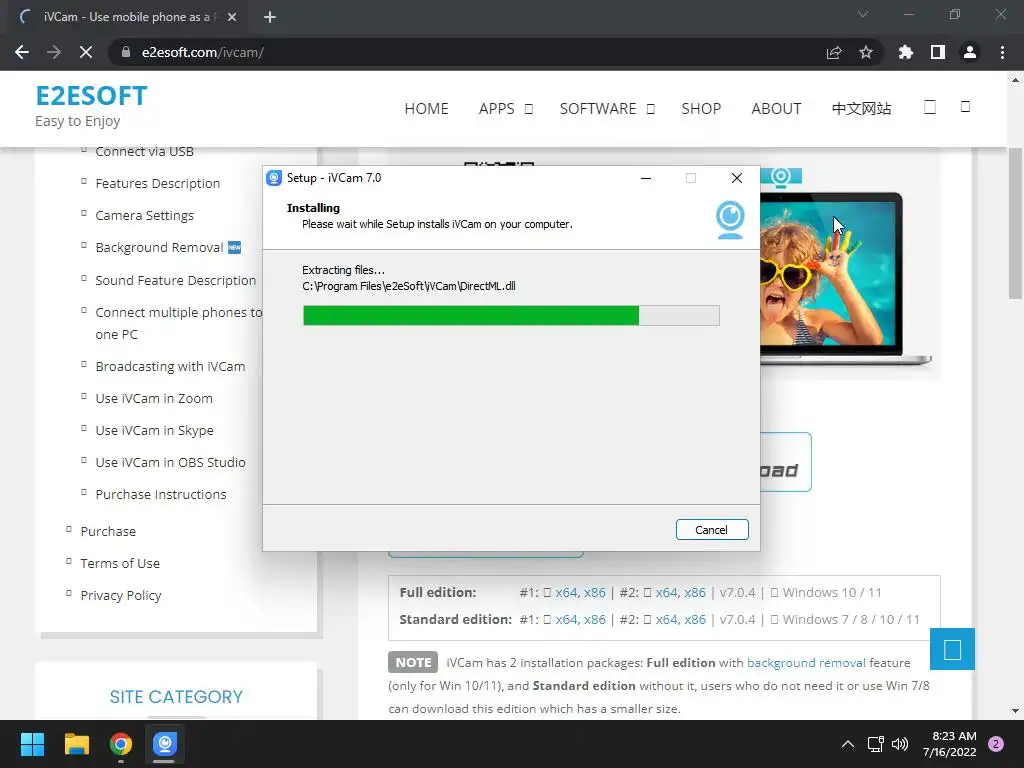Open the Purchase sidebar item
This screenshot has width=1024, height=768.
coord(108,532)
